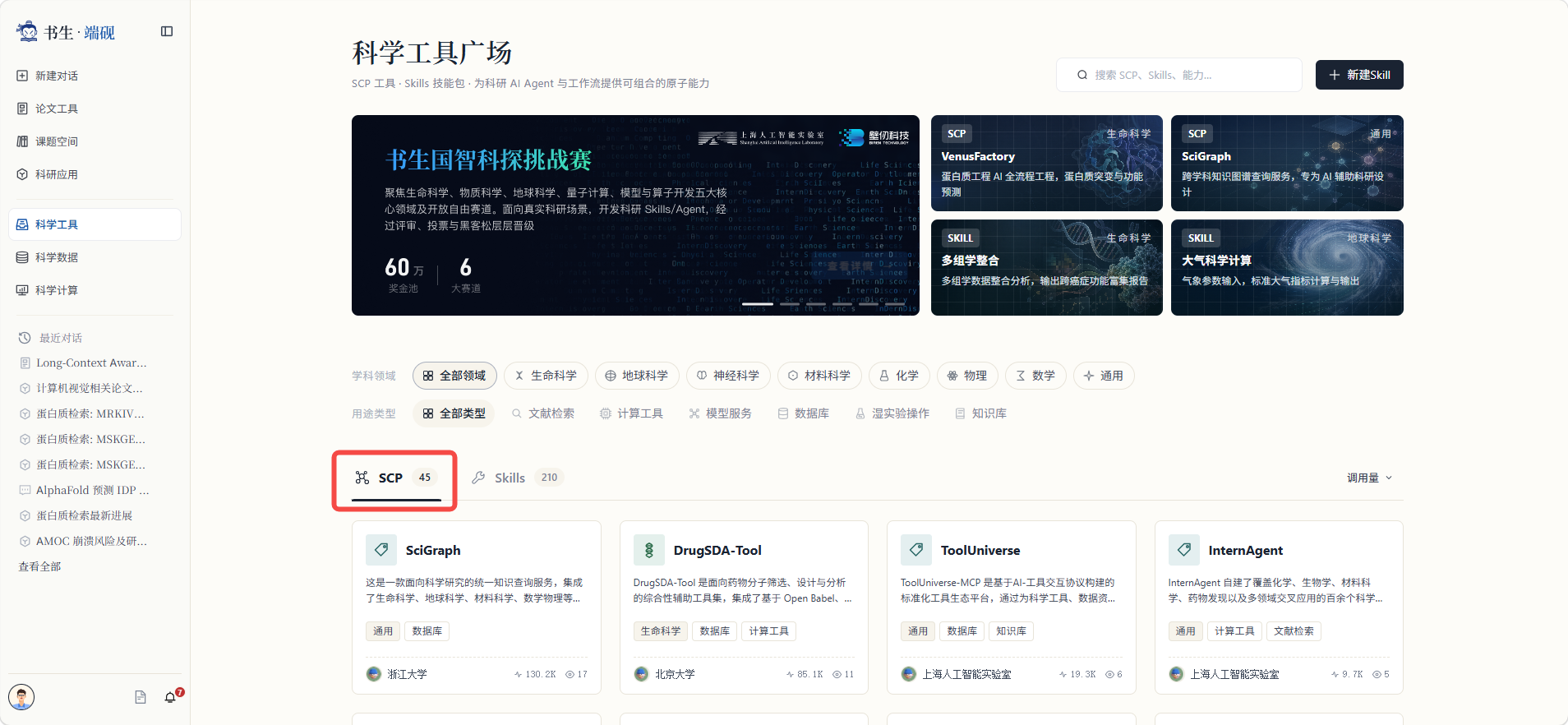This screenshot has width=1568, height=725.
Task: Click 北京大学 publisher avatar
Action: pos(642,674)
